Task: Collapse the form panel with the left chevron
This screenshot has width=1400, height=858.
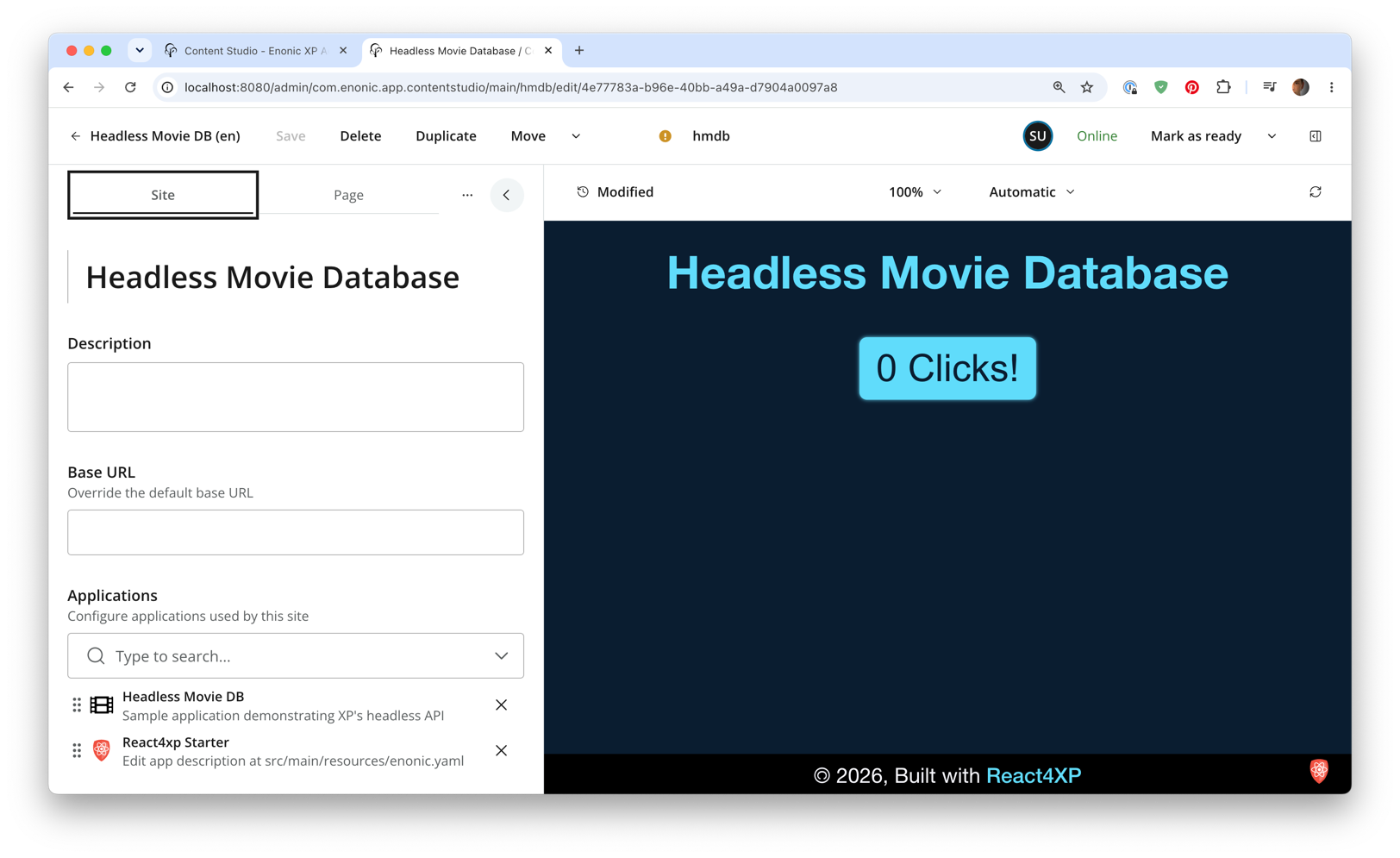Action: coord(507,195)
